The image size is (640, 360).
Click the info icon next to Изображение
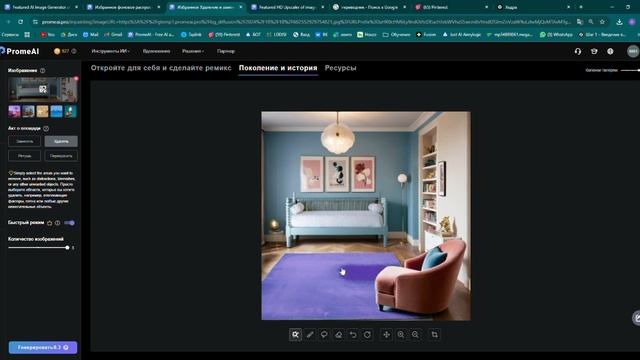pyautogui.click(x=42, y=71)
